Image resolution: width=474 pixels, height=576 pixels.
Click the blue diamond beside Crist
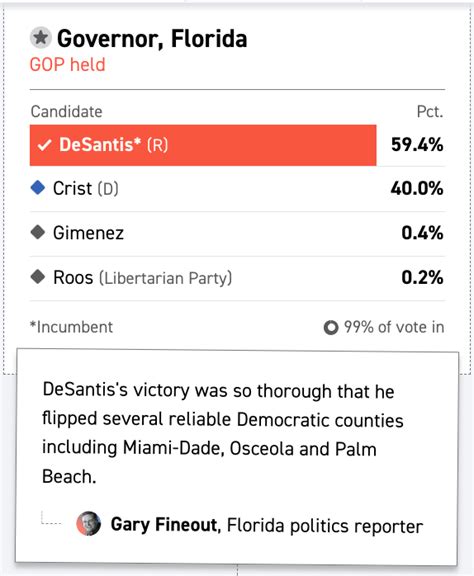pyautogui.click(x=37, y=188)
